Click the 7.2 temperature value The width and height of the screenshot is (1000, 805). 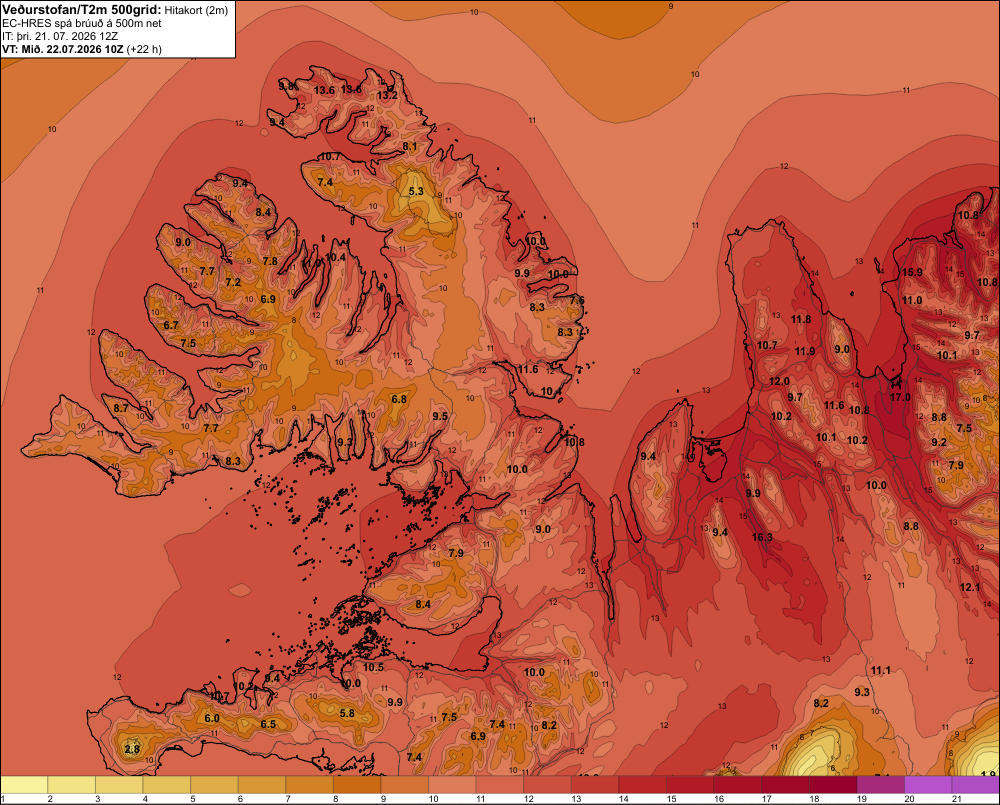coord(233,282)
